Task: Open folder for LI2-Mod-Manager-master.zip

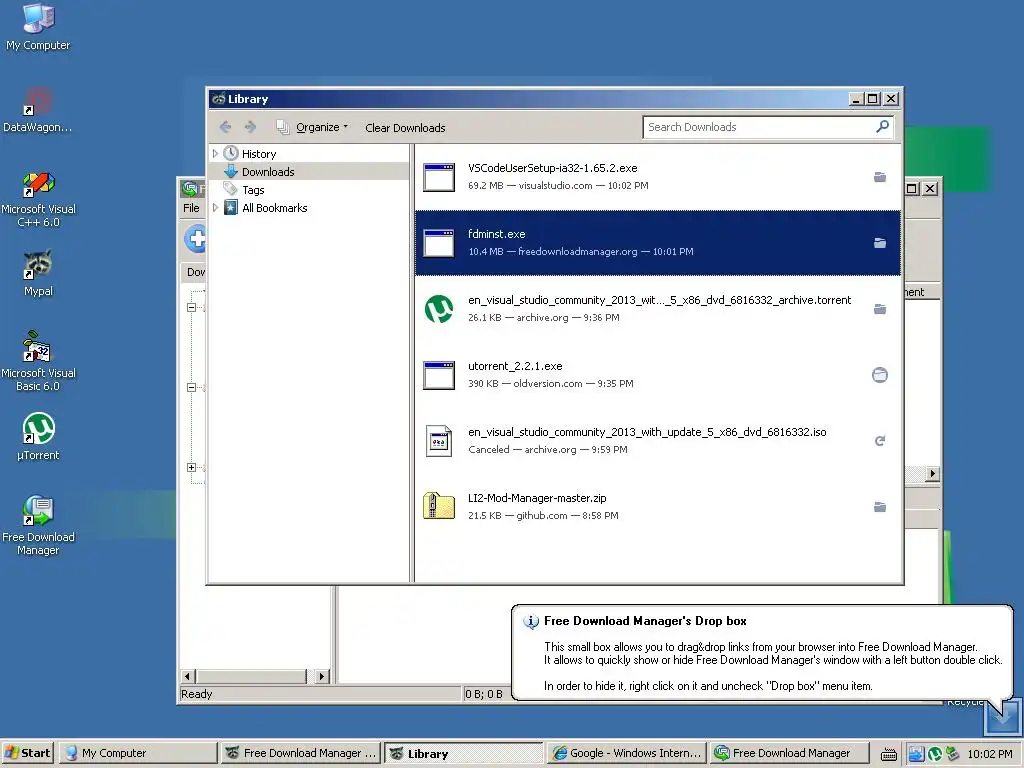Action: click(x=880, y=507)
